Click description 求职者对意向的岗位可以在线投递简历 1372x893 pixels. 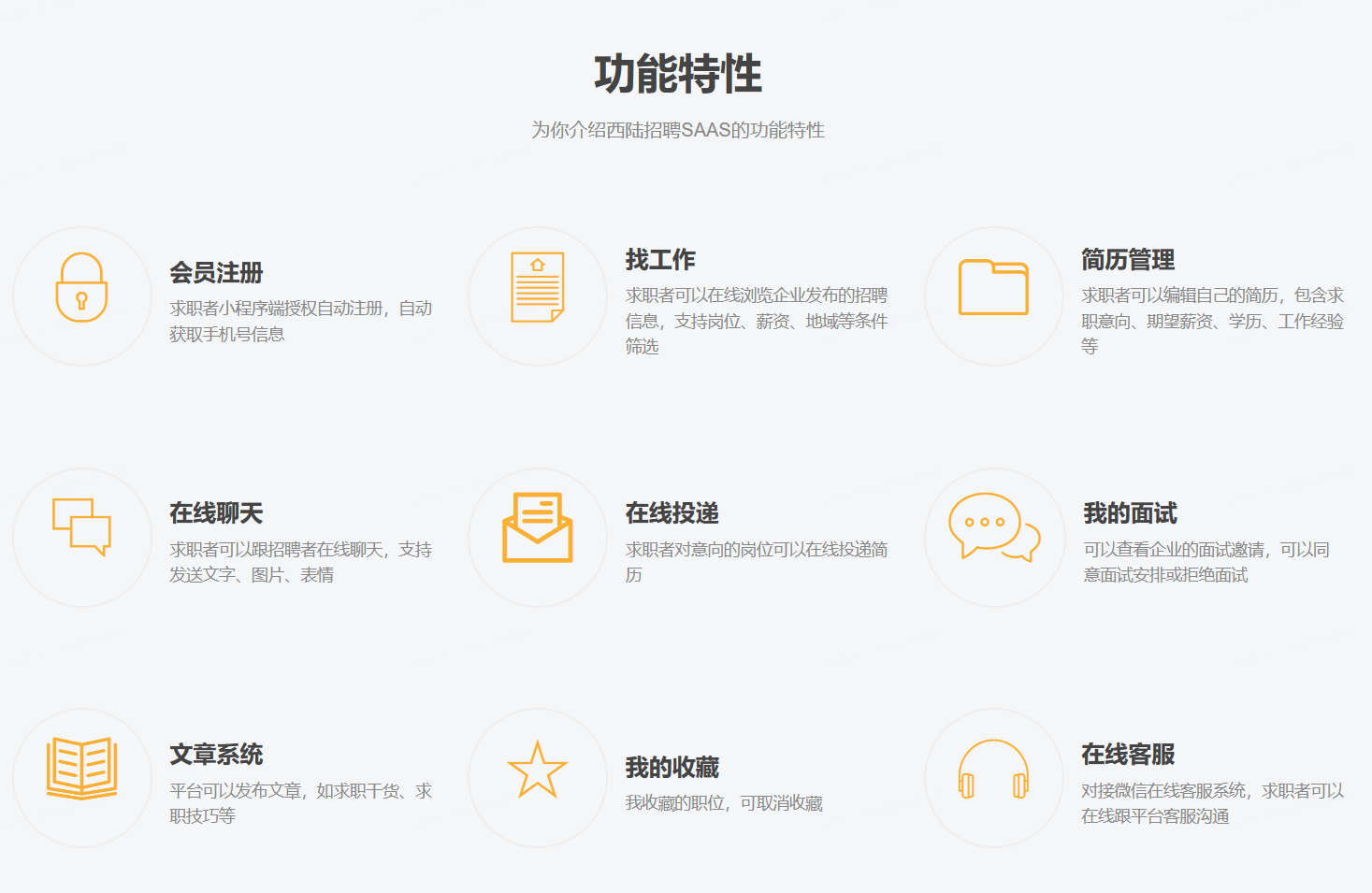point(757,562)
